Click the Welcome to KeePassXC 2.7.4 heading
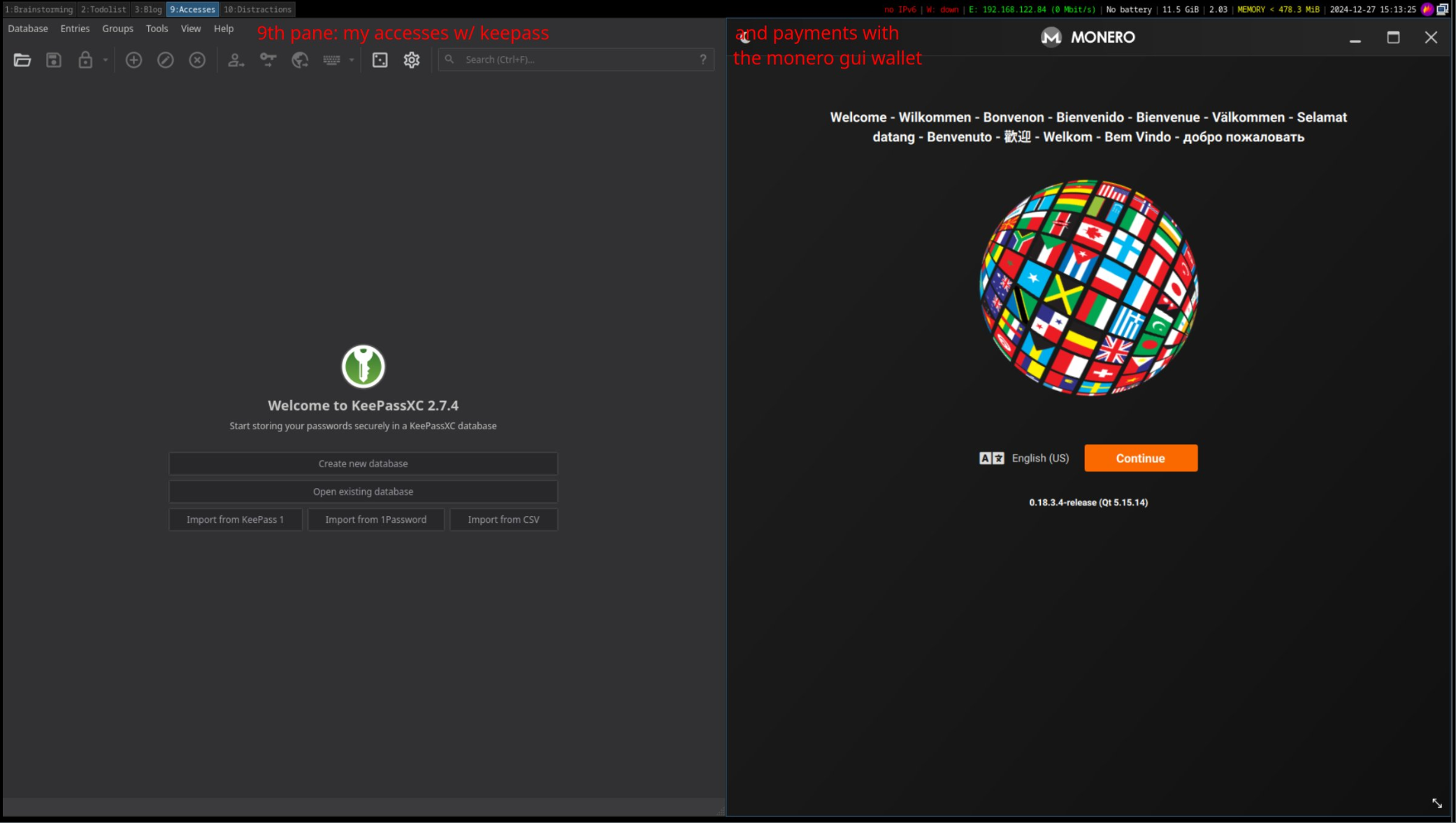 [x=363, y=406]
